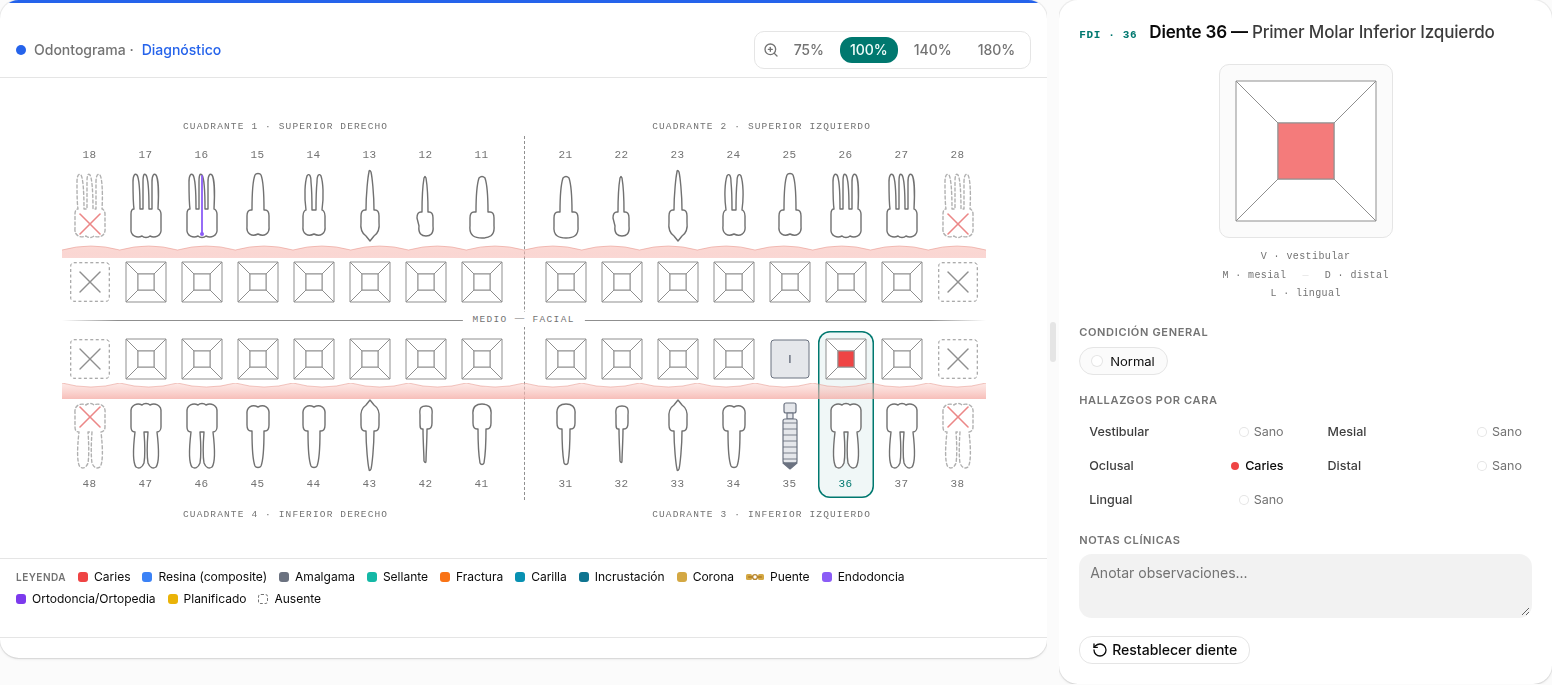Click the purple Endodoncia legend swatch
This screenshot has height=685, width=1552.
(x=827, y=577)
